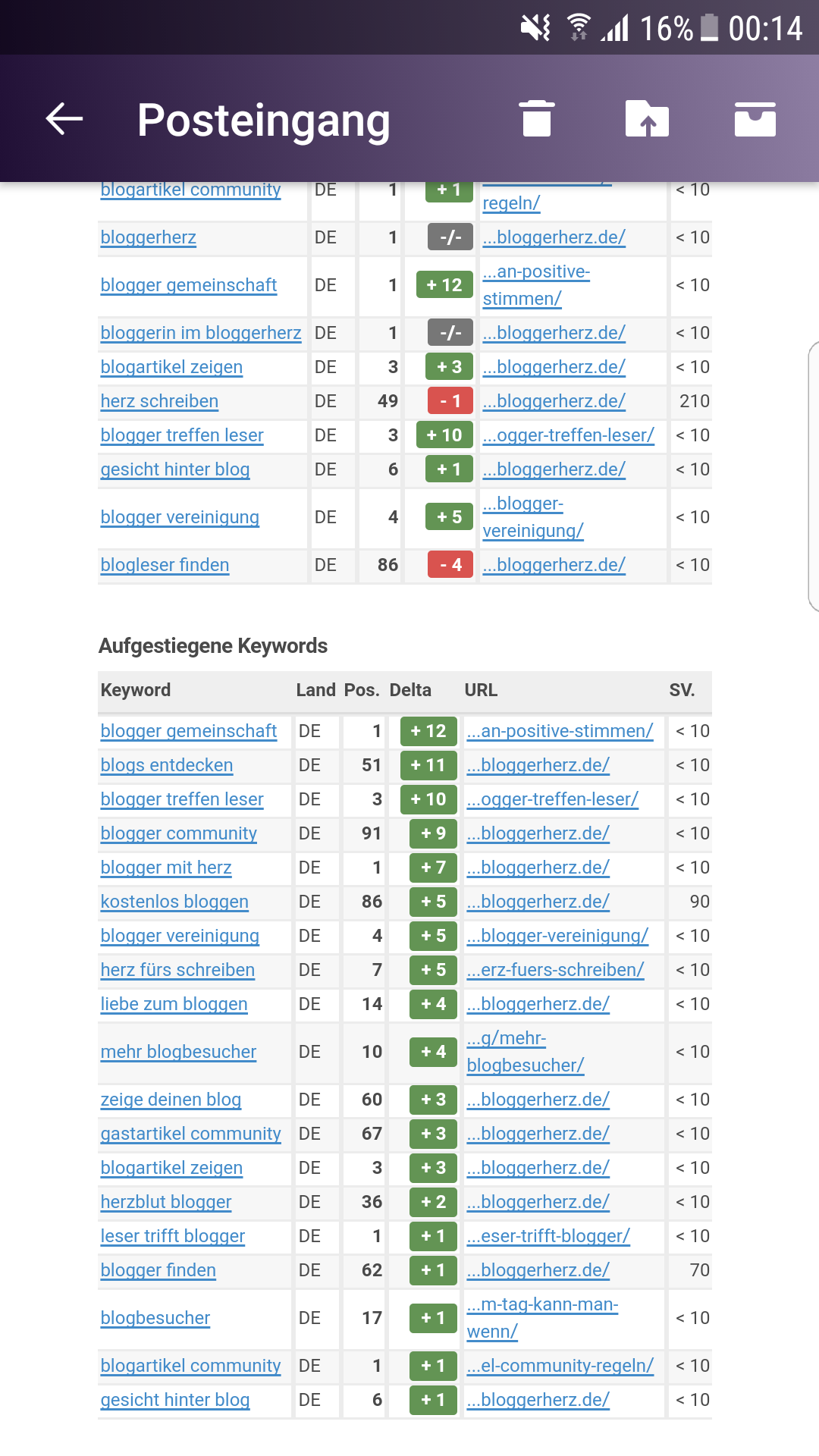Delete the email with trash icon

[537, 119]
